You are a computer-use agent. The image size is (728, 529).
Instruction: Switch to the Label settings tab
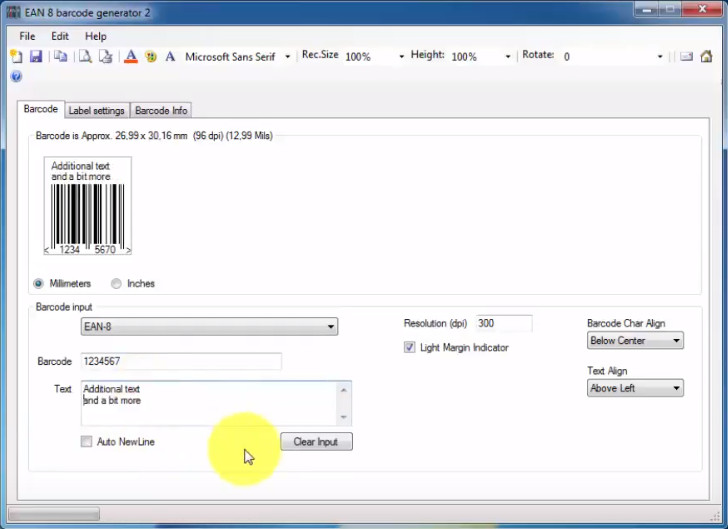coord(97,111)
